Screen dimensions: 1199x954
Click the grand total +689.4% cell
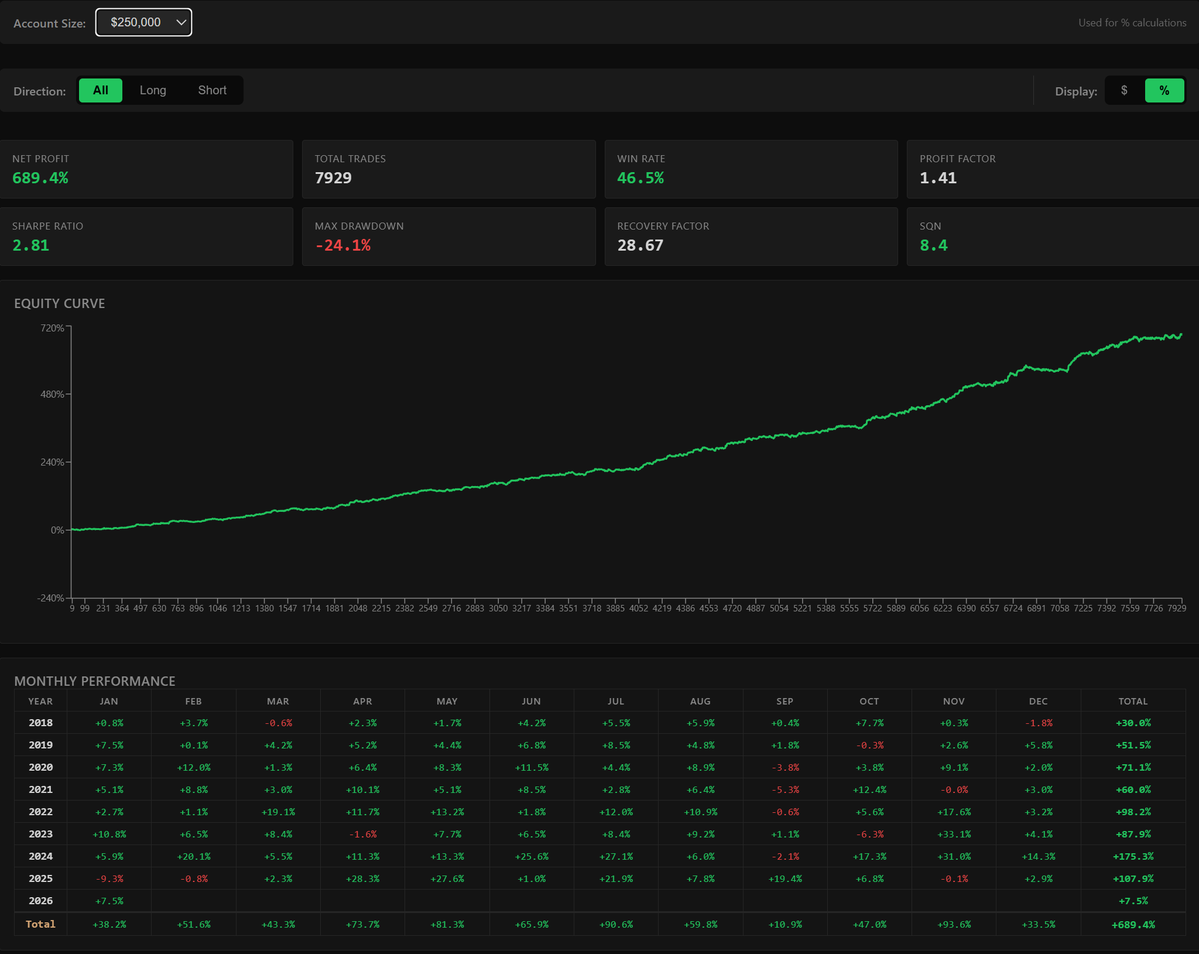[x=1132, y=924]
